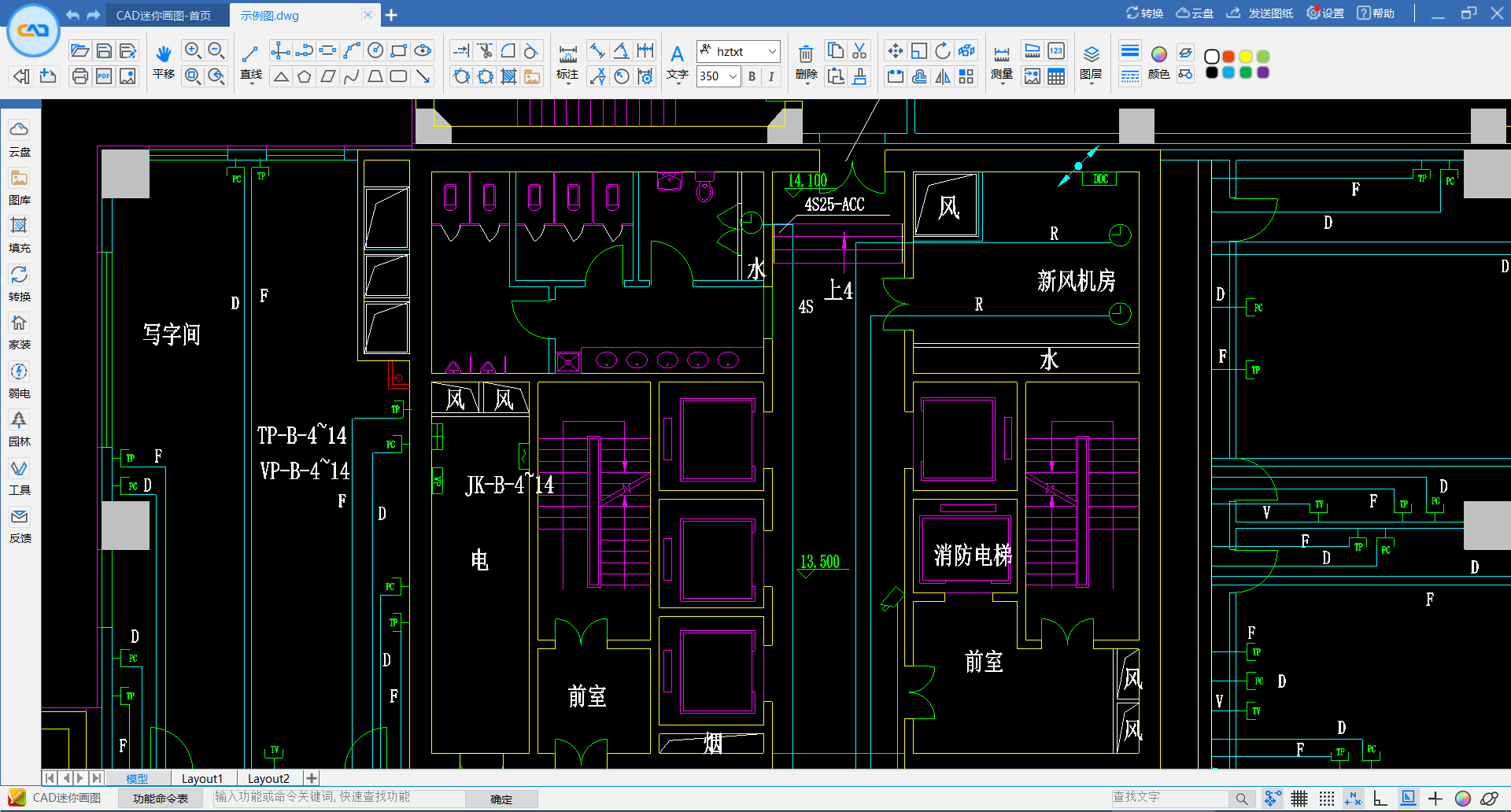The image size is (1511, 812).
Task: Switch to the 模型 model tab
Action: tap(137, 778)
